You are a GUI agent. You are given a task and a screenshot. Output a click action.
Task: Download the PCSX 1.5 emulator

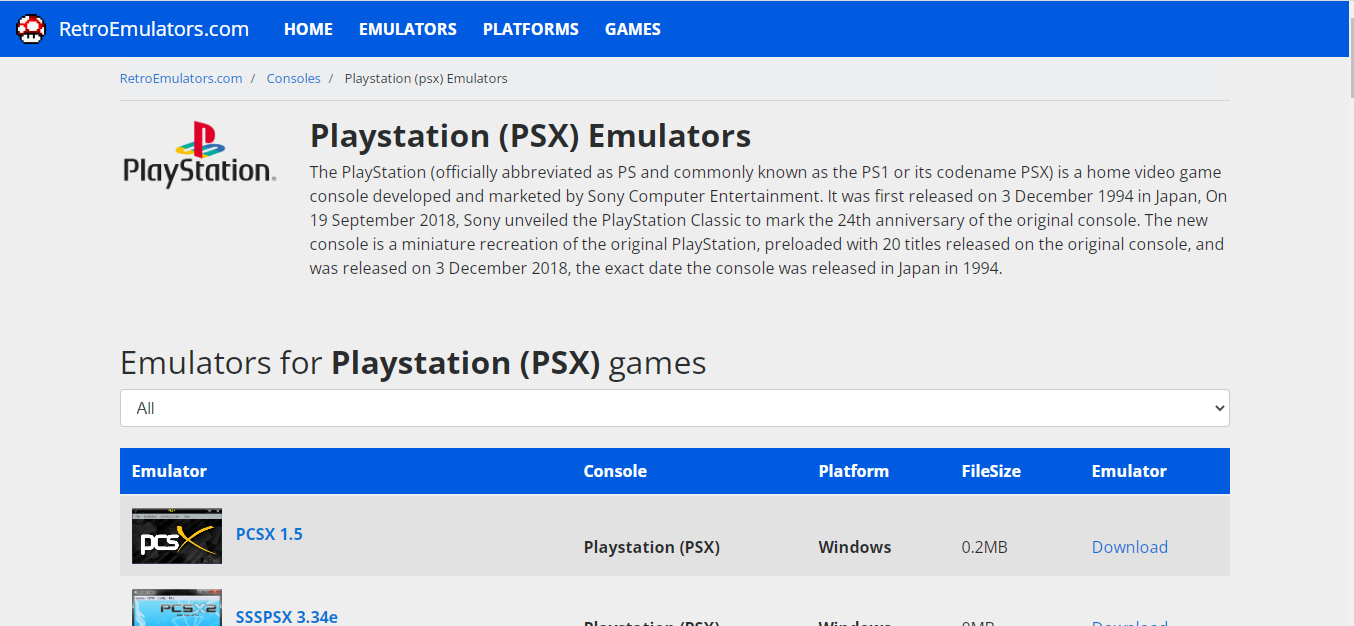click(x=1130, y=547)
